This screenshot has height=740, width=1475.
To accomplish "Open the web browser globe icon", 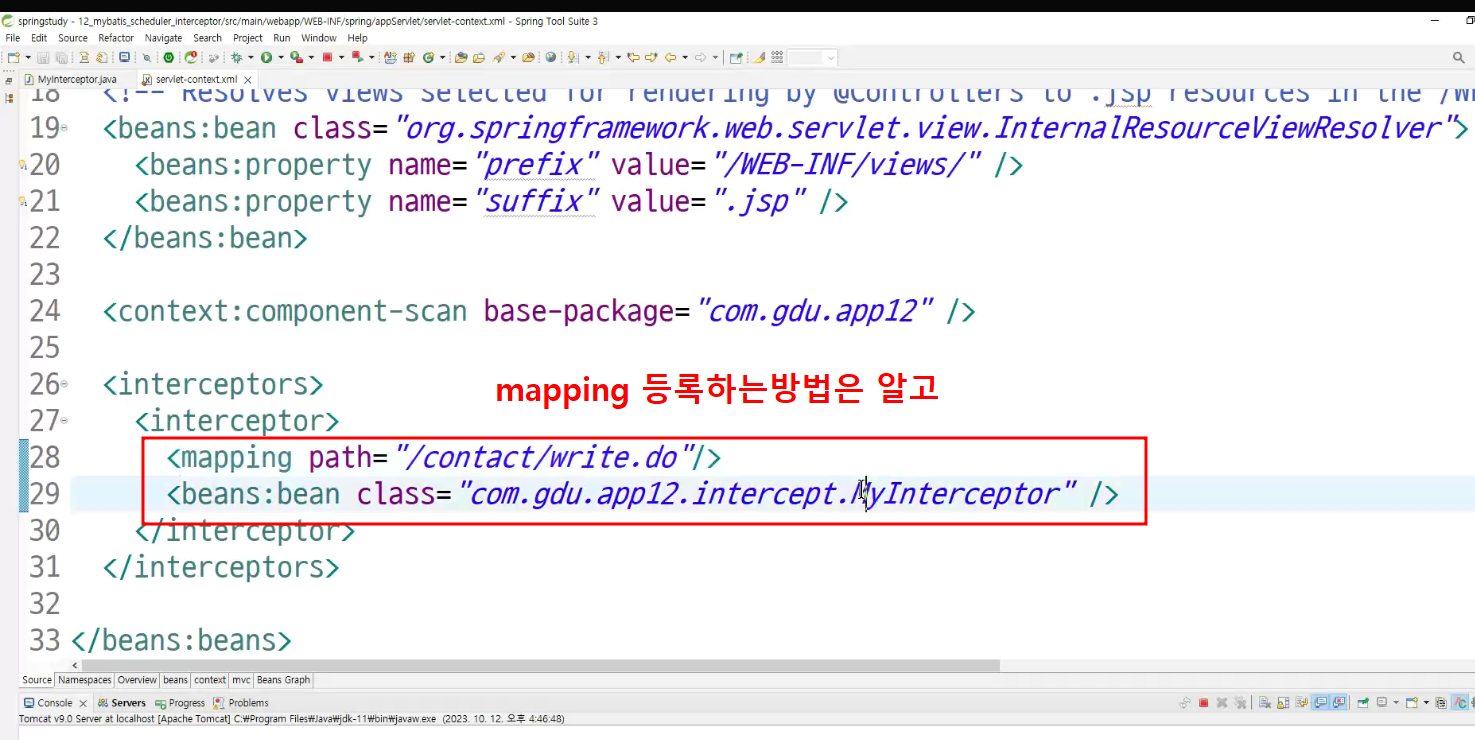I will (x=550, y=58).
